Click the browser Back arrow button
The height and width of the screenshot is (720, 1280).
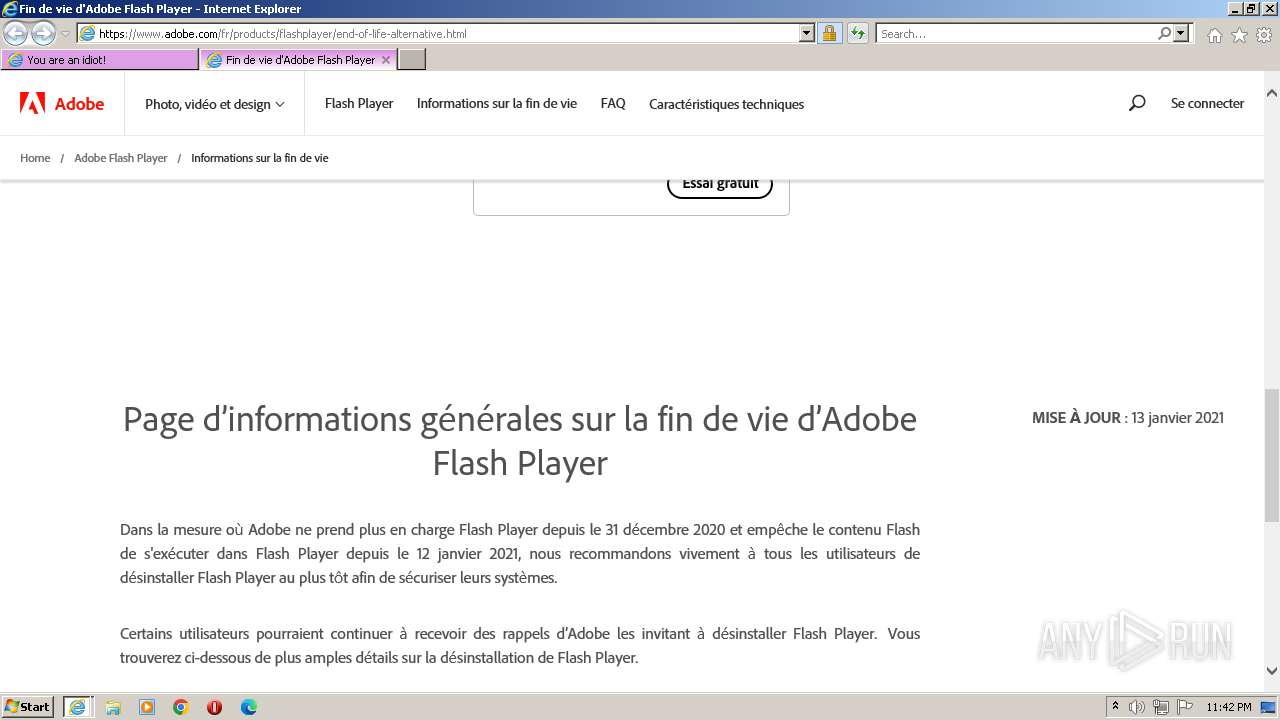[16, 33]
